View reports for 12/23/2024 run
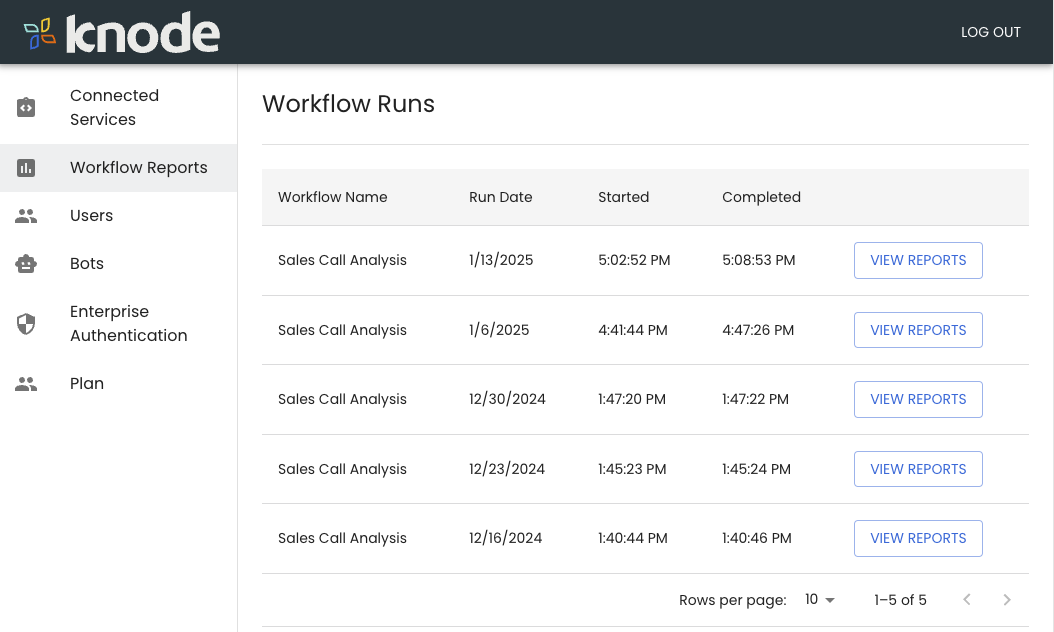 point(918,469)
